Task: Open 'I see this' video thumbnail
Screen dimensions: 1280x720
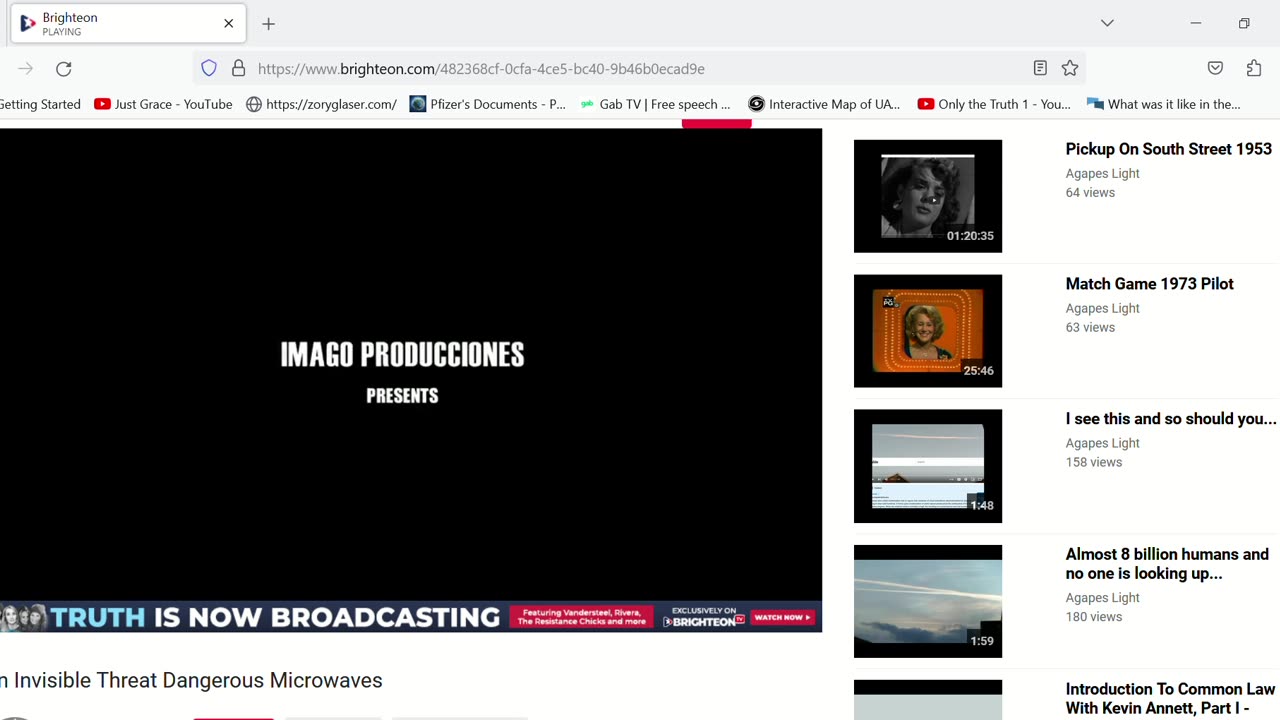Action: click(x=928, y=466)
